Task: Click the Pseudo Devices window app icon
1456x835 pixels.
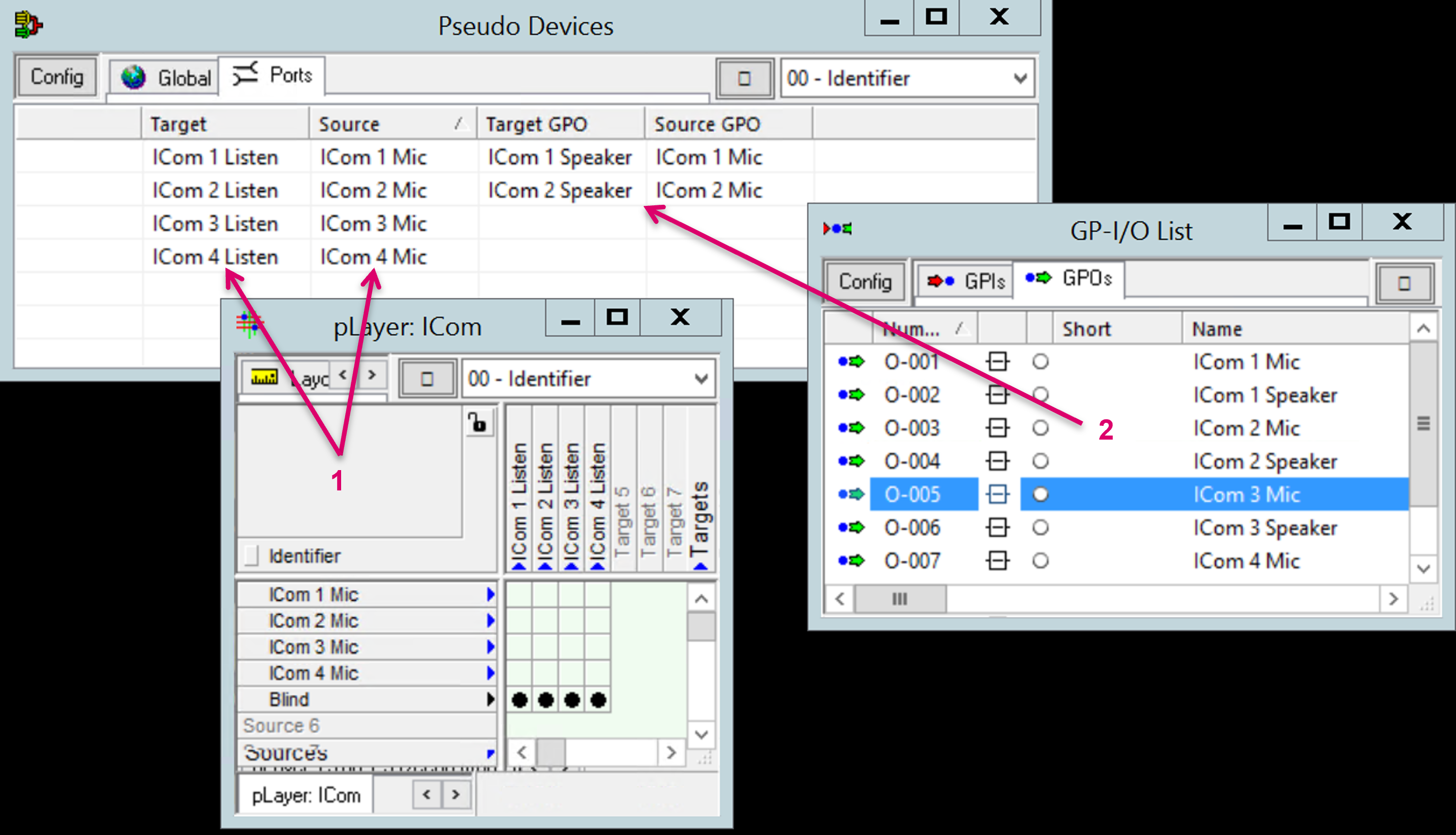Action: 28,25
